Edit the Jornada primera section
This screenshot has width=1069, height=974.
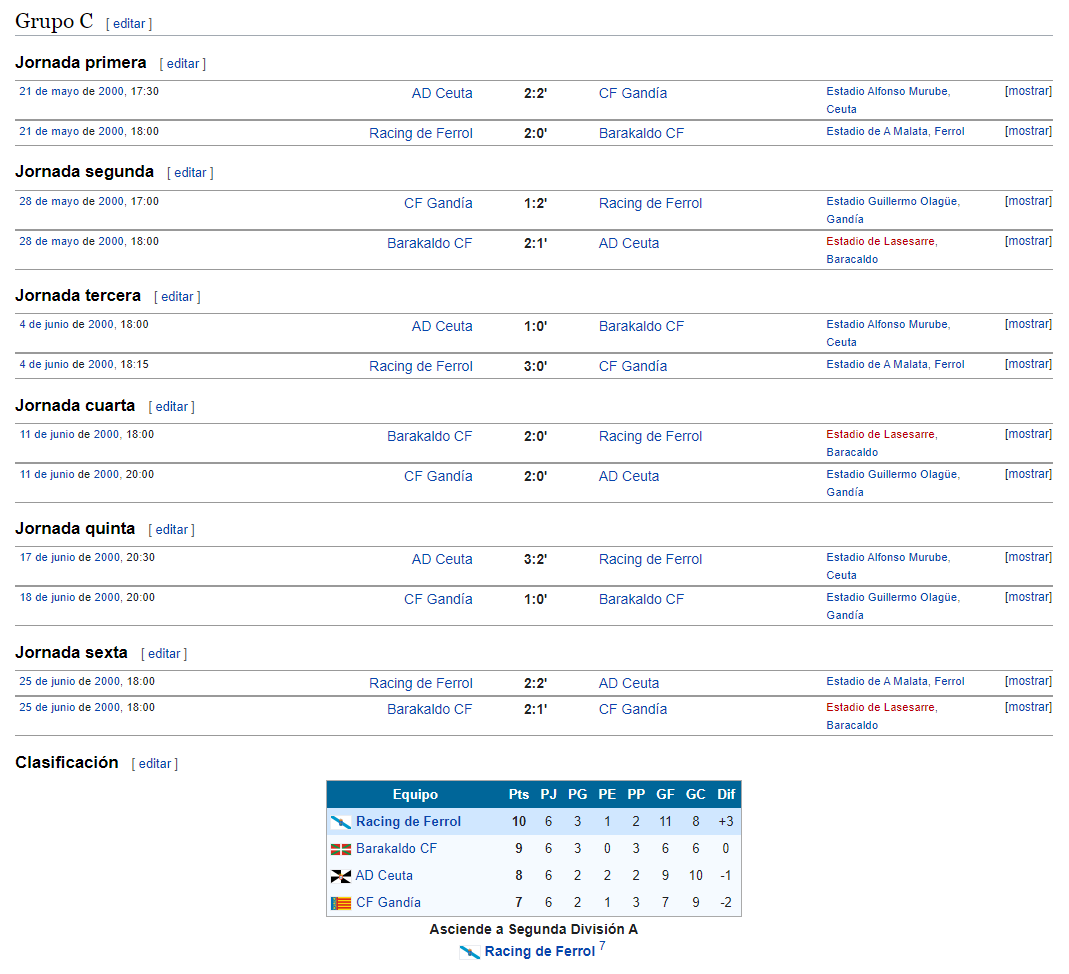pos(183,63)
